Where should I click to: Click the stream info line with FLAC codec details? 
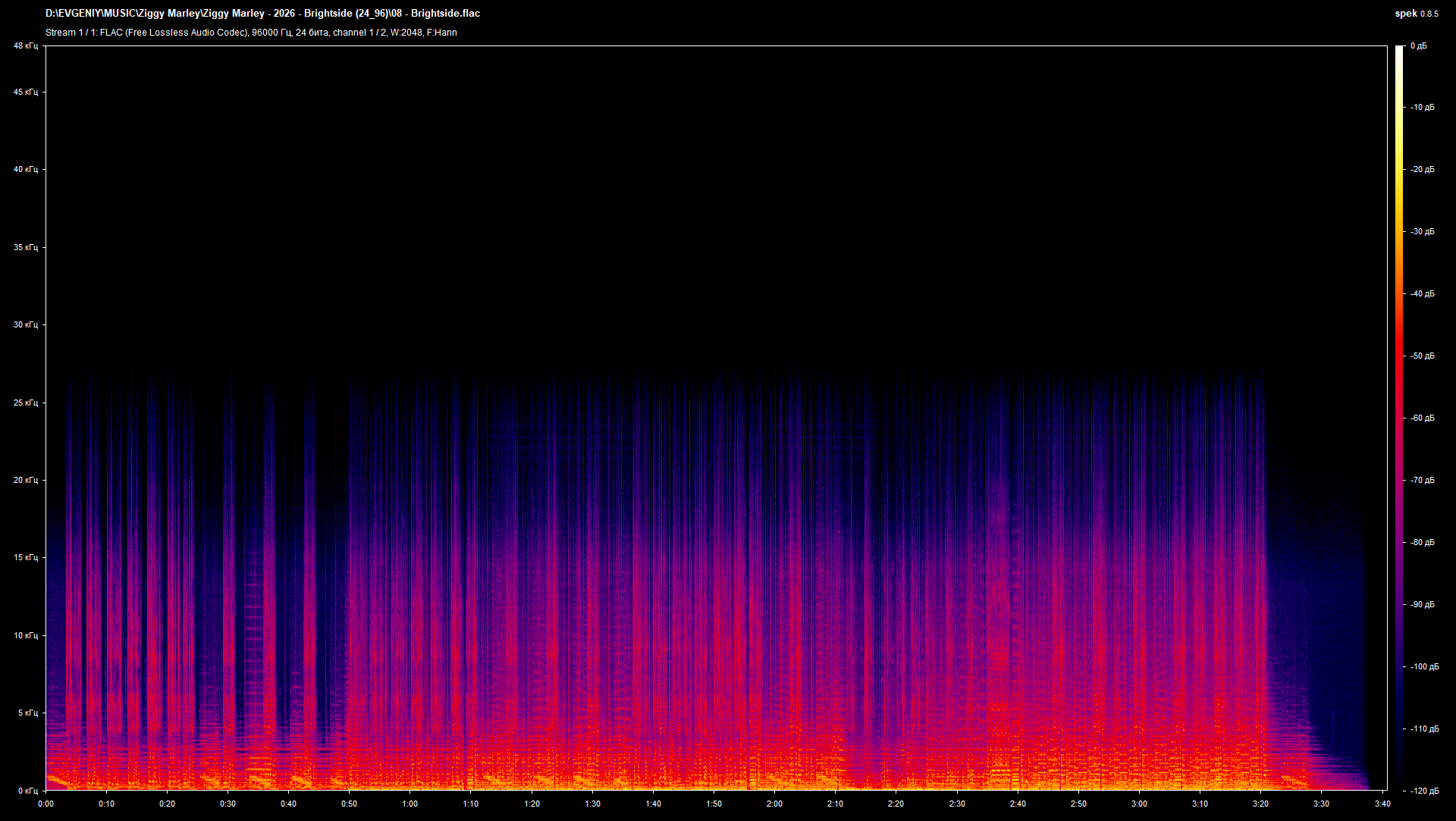[251, 33]
